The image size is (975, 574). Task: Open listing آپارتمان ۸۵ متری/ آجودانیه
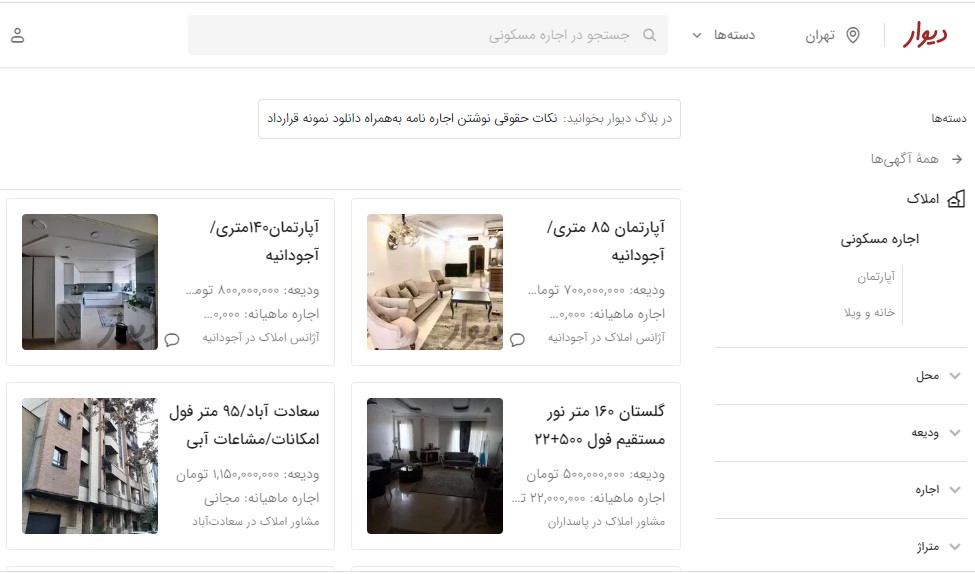[515, 282]
